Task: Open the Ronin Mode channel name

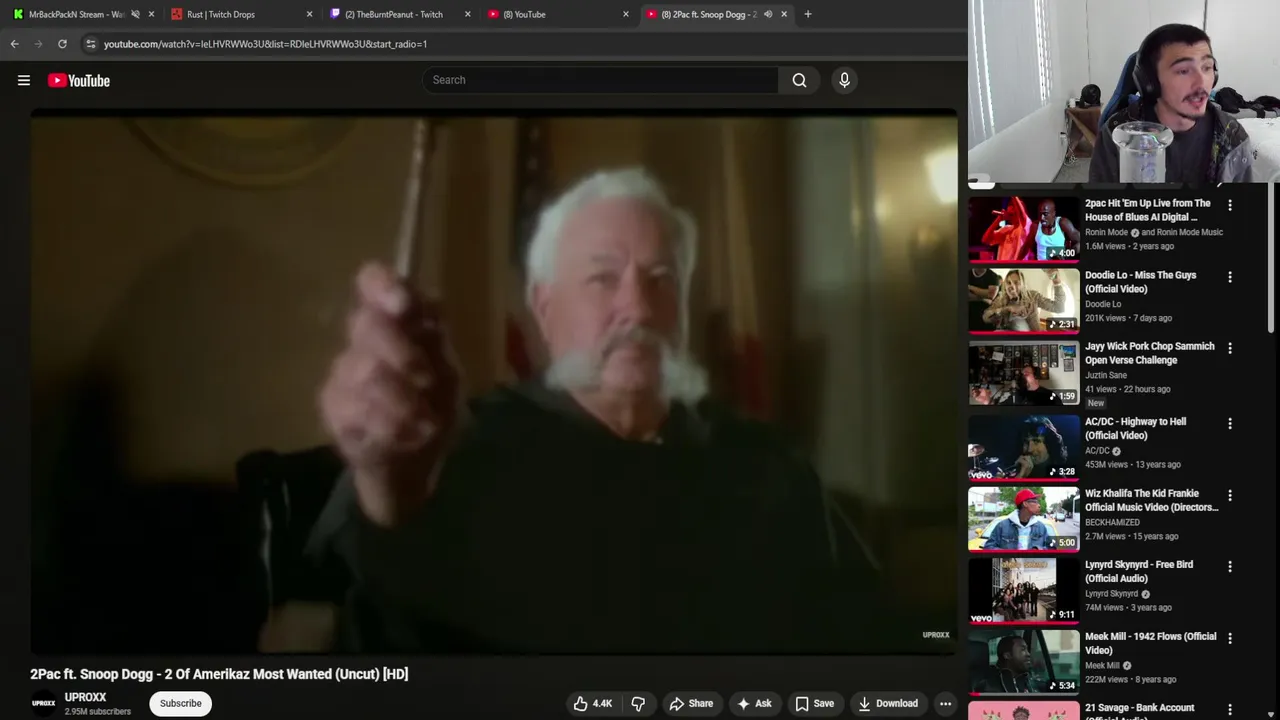Action: (1106, 232)
